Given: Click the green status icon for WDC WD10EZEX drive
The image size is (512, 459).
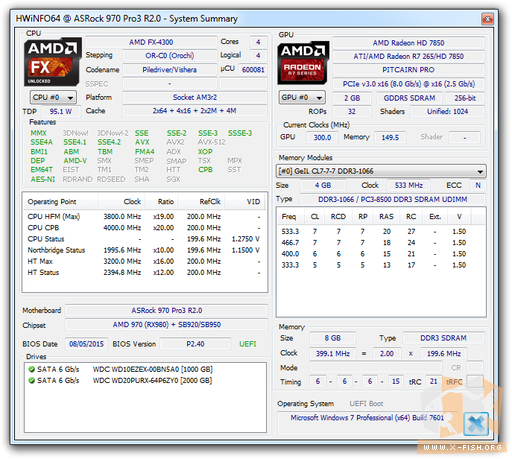Looking at the screenshot, I should pos(32,369).
